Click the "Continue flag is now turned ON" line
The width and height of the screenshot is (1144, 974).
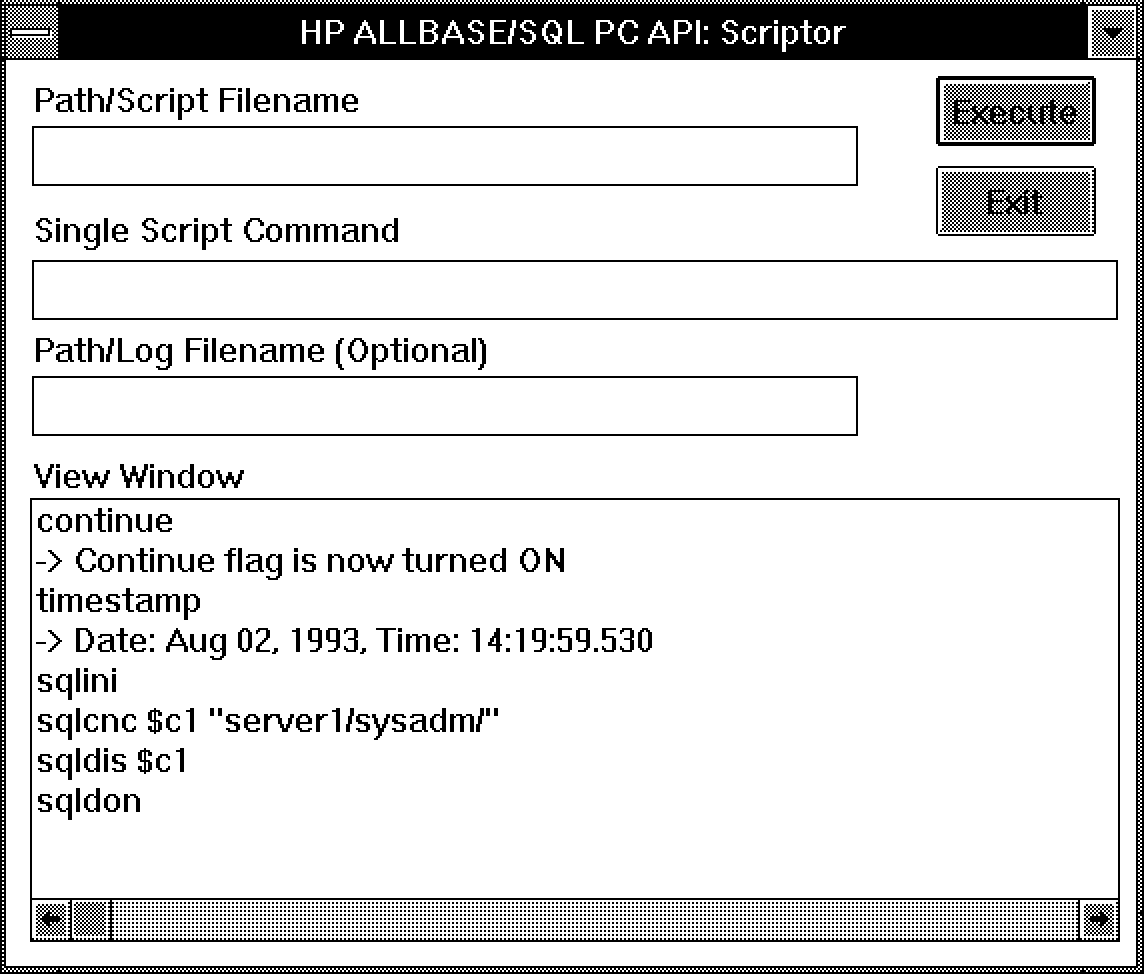pos(300,561)
